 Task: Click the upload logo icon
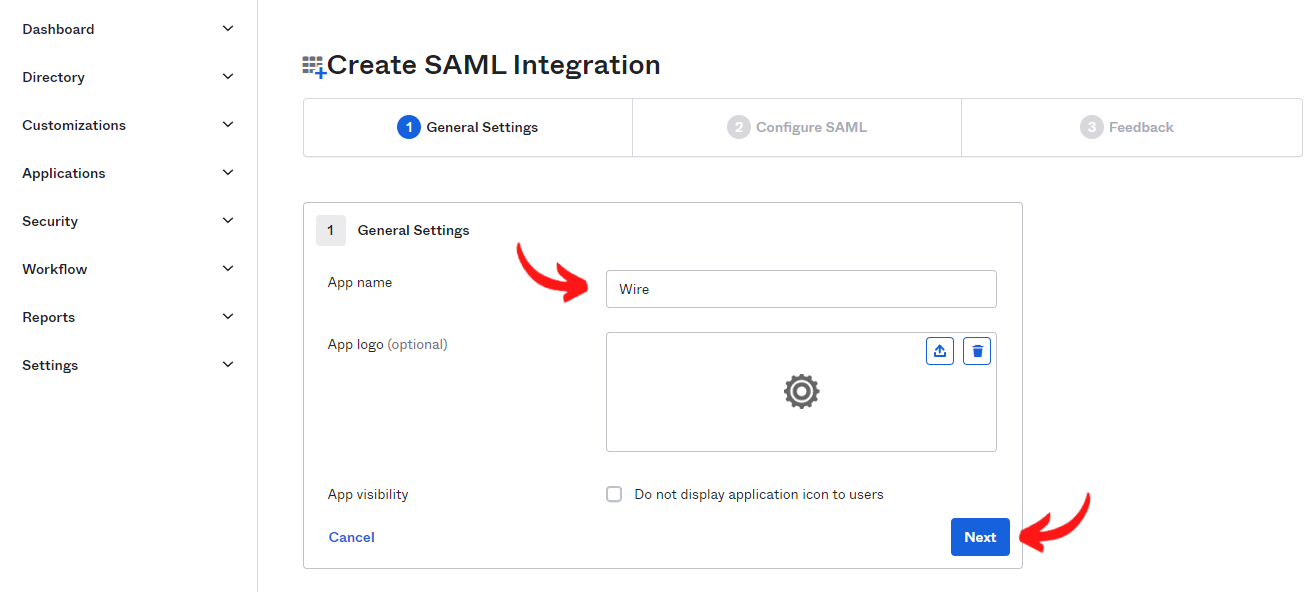(939, 351)
